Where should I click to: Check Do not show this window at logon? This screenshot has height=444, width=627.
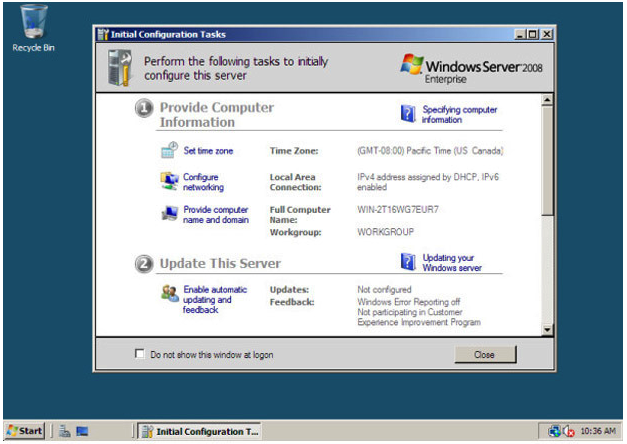[x=140, y=354]
